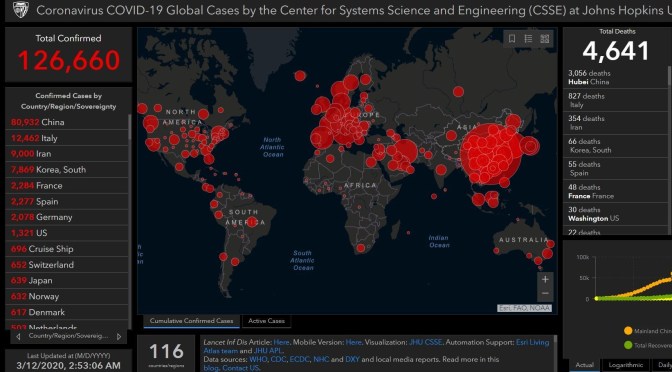Select 66 deaths Korea, South entry
672x372 pixels.
(x=615, y=145)
